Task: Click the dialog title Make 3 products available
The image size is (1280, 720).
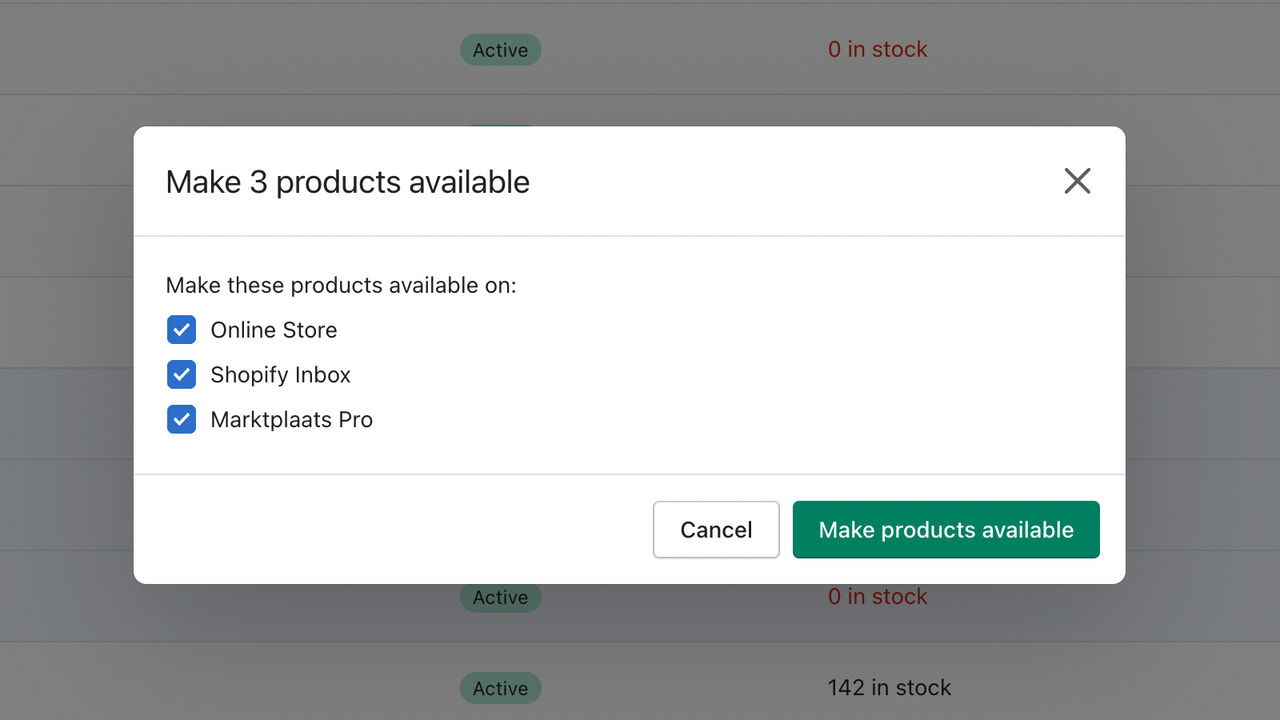Action: pyautogui.click(x=347, y=182)
